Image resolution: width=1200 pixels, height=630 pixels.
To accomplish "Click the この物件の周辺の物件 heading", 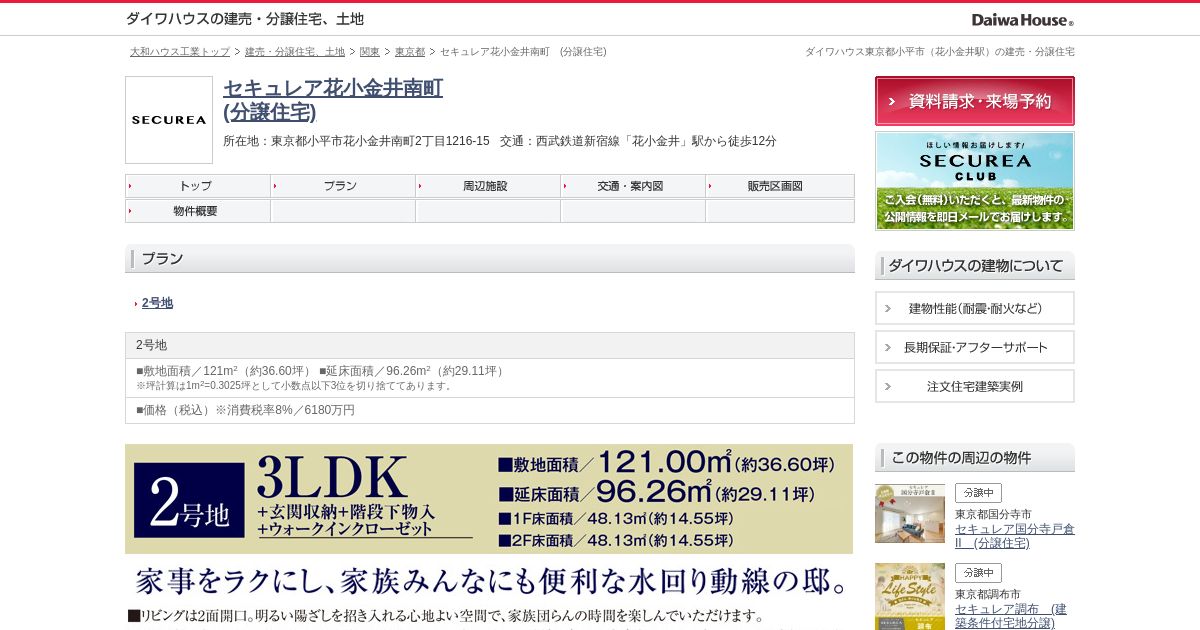I will coord(975,458).
